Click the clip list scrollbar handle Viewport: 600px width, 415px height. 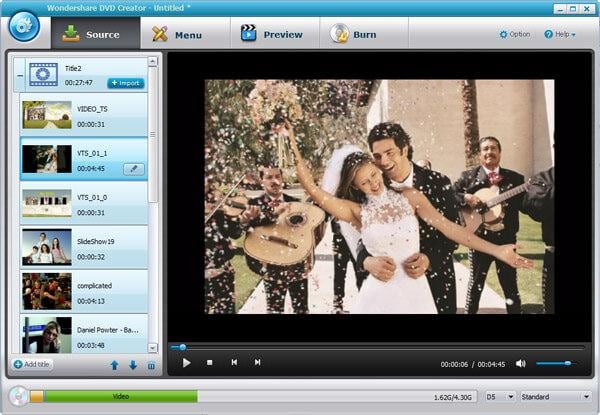153,135
